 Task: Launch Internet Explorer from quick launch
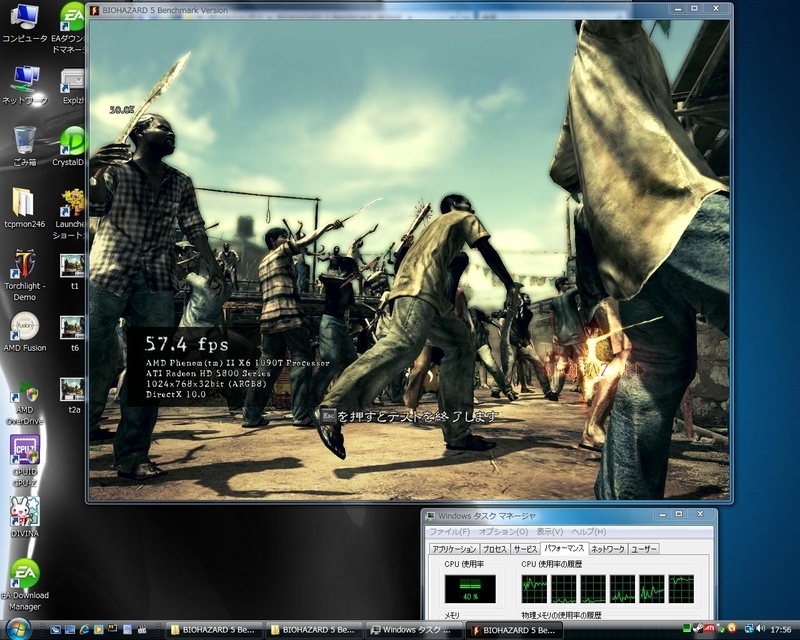85,630
